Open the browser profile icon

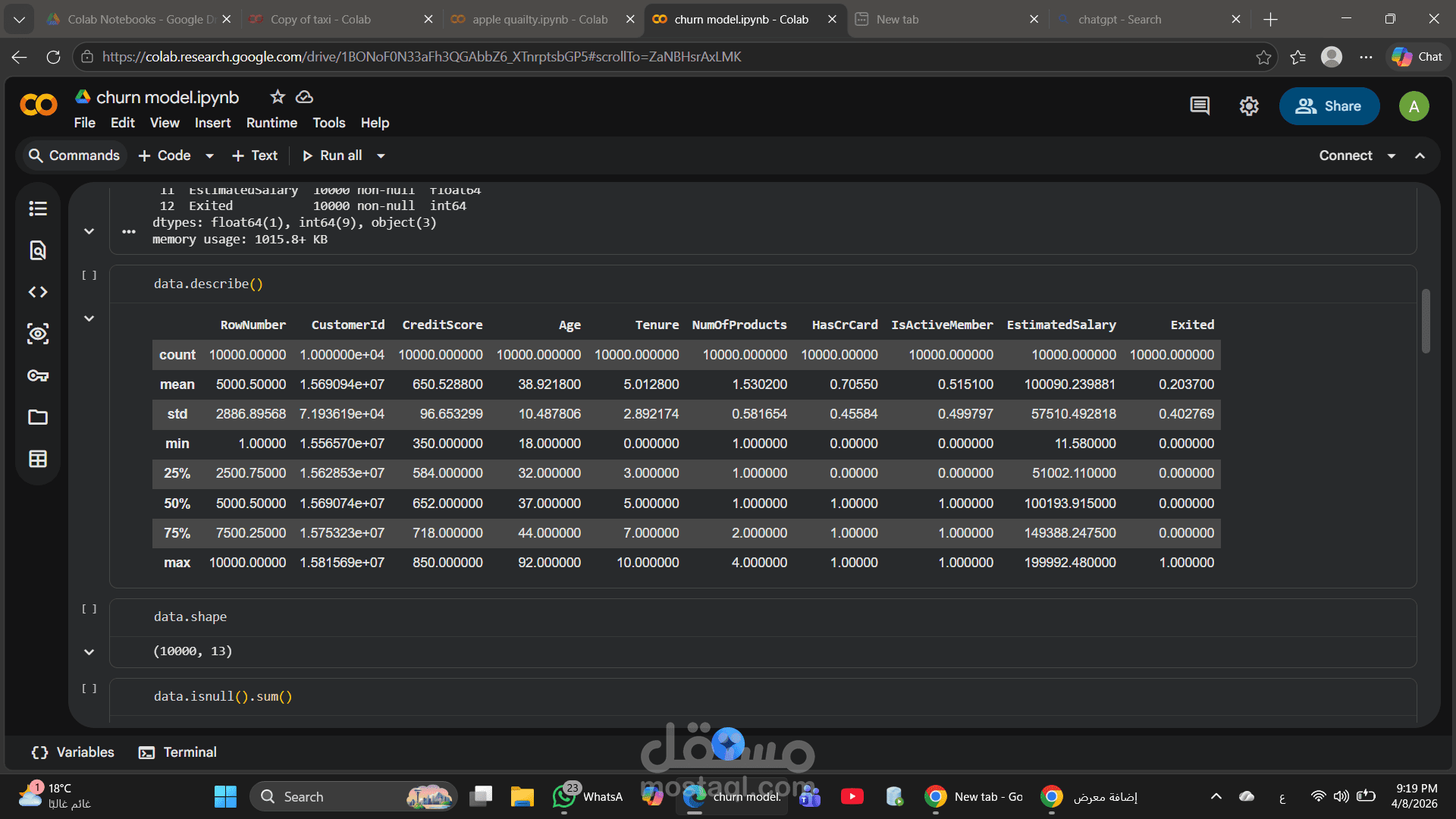coord(1332,57)
